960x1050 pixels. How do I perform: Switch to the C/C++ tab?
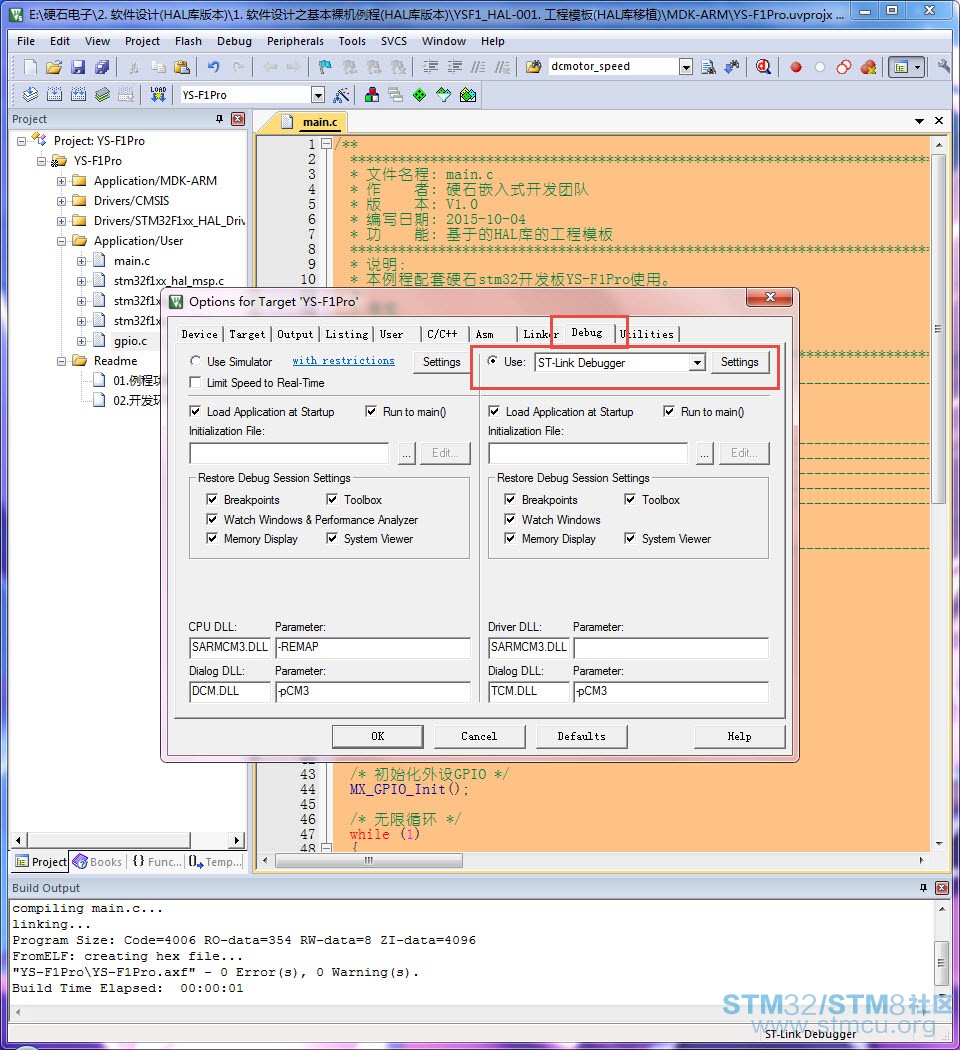442,334
